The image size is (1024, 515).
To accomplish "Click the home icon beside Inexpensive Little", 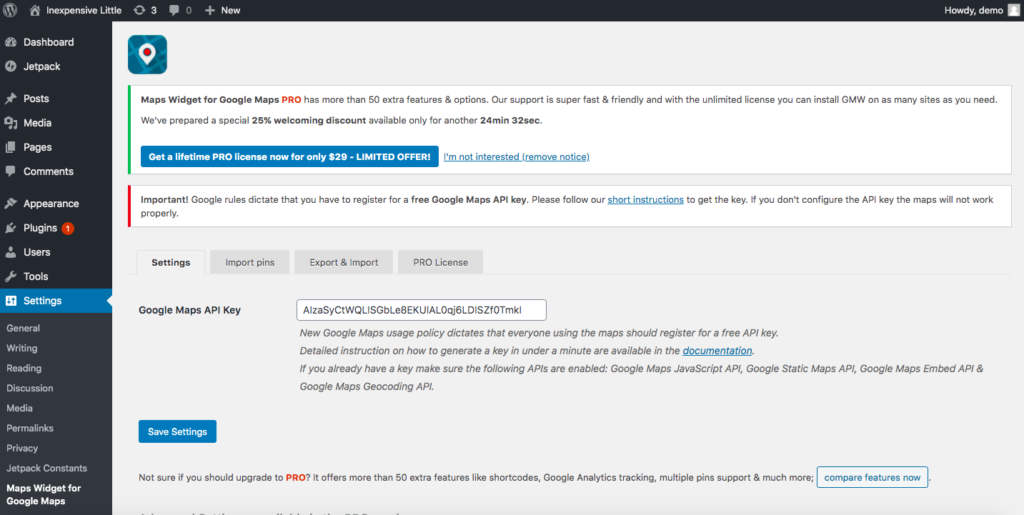I will click(x=35, y=10).
